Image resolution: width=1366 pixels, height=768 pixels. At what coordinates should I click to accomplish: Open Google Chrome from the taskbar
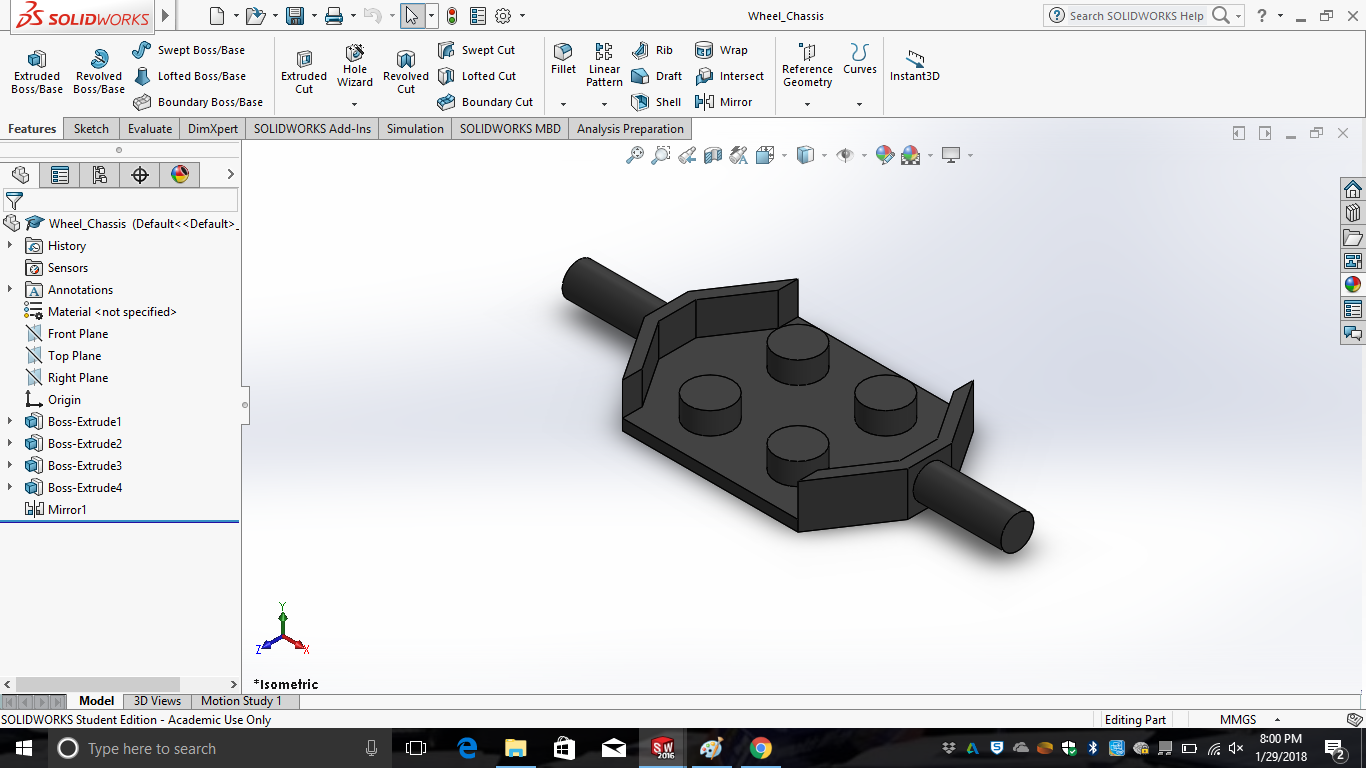pyautogui.click(x=761, y=748)
